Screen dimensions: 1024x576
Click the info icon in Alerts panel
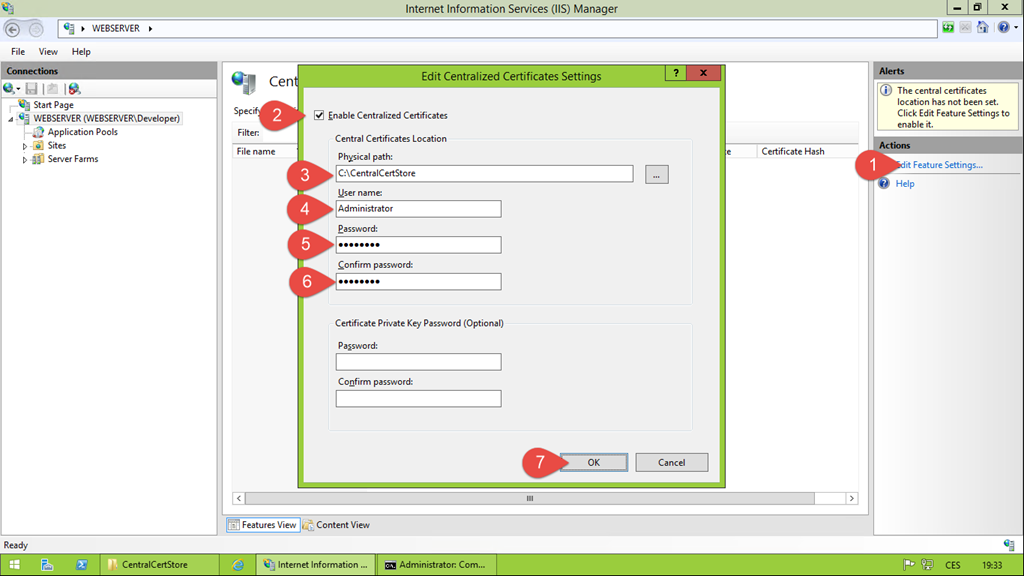point(886,91)
